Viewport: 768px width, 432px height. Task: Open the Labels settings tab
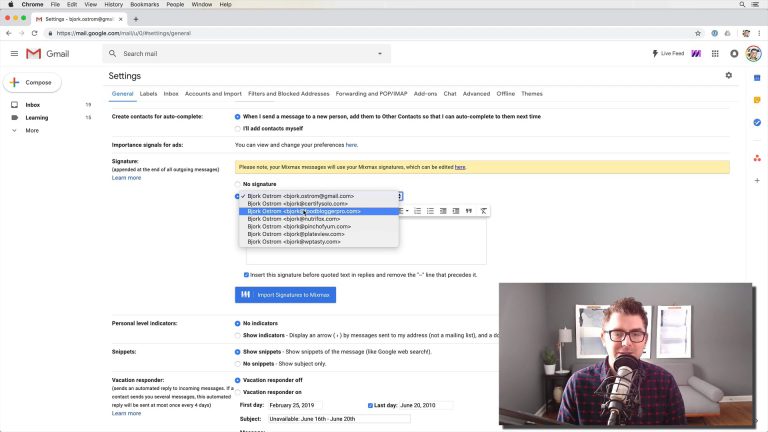click(148, 94)
